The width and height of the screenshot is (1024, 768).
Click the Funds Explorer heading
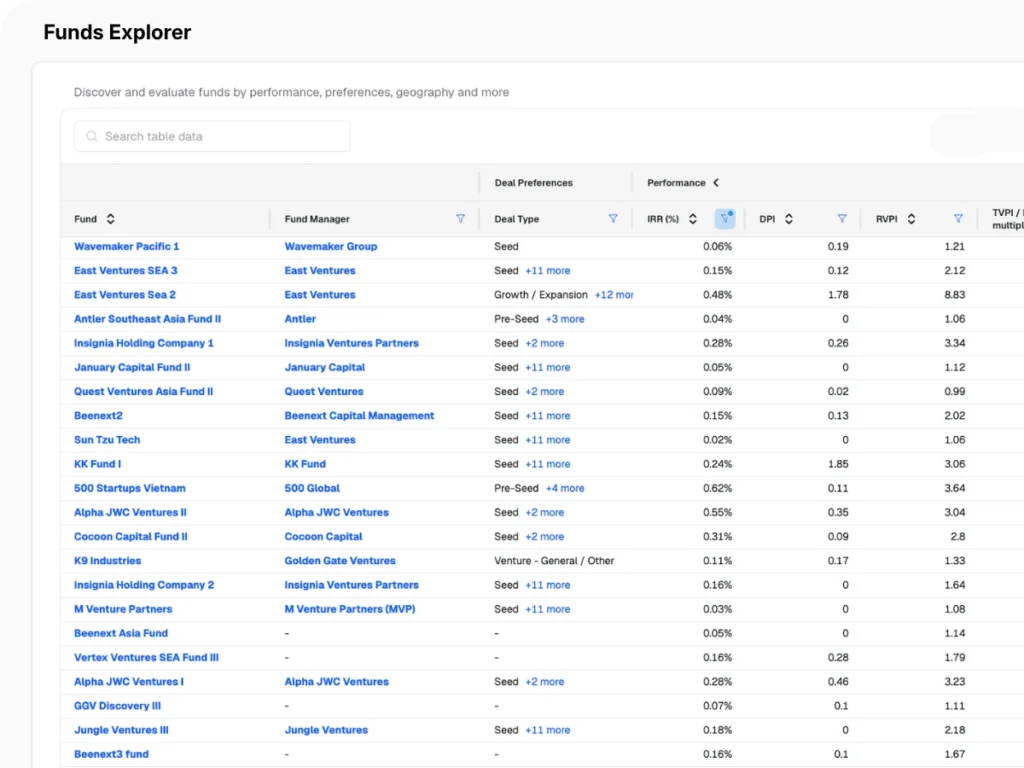click(117, 32)
